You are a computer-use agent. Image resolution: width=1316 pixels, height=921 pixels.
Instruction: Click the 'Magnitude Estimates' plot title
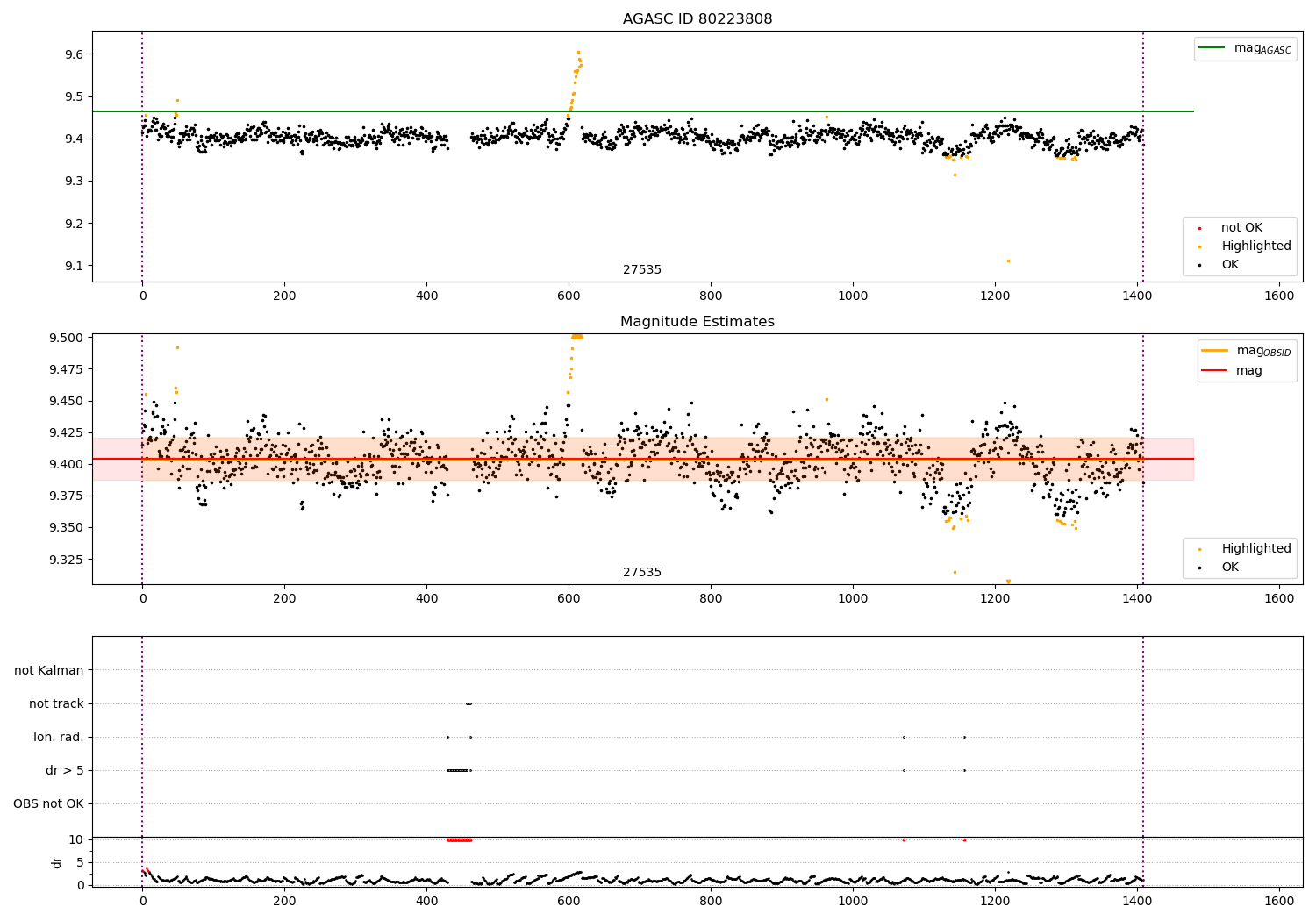[x=697, y=322]
